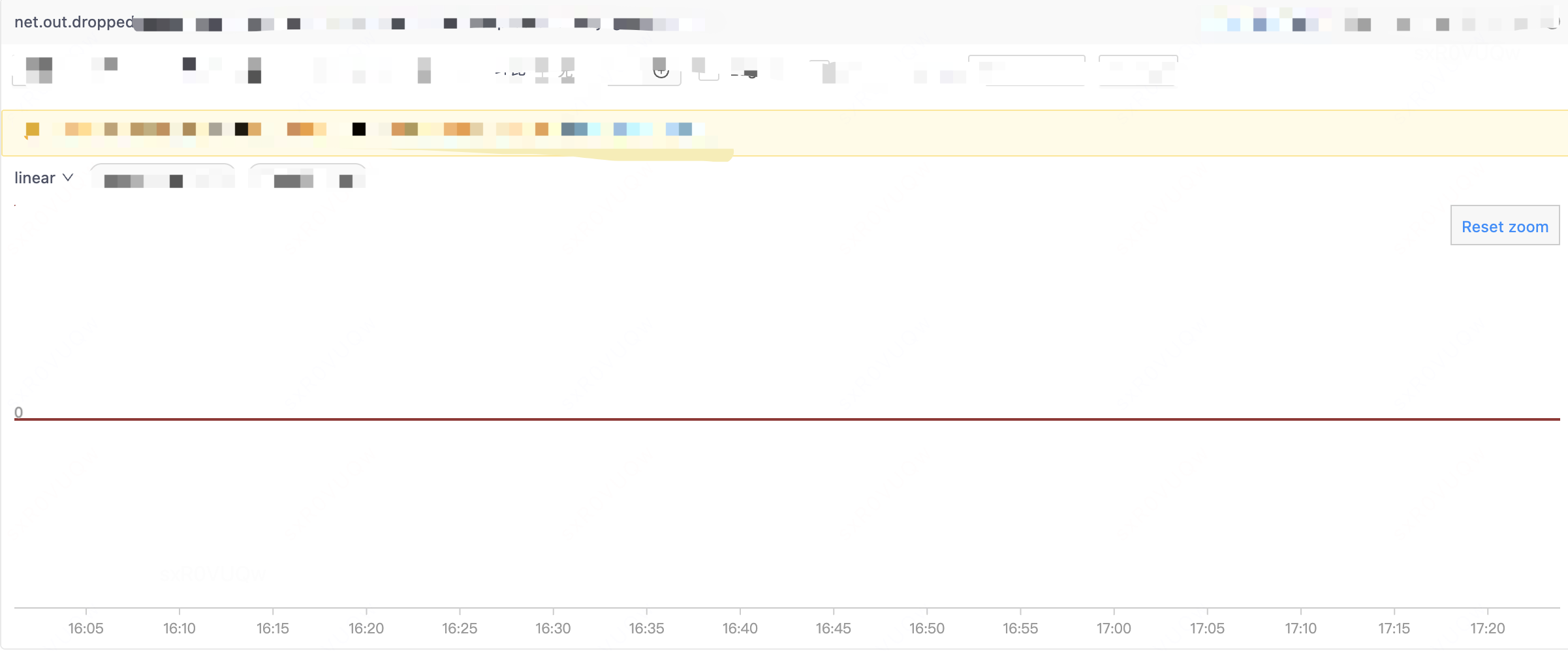Screen dimensions: 1568x651
Task: Select the 17:20 tick on time axis
Action: (1487, 628)
